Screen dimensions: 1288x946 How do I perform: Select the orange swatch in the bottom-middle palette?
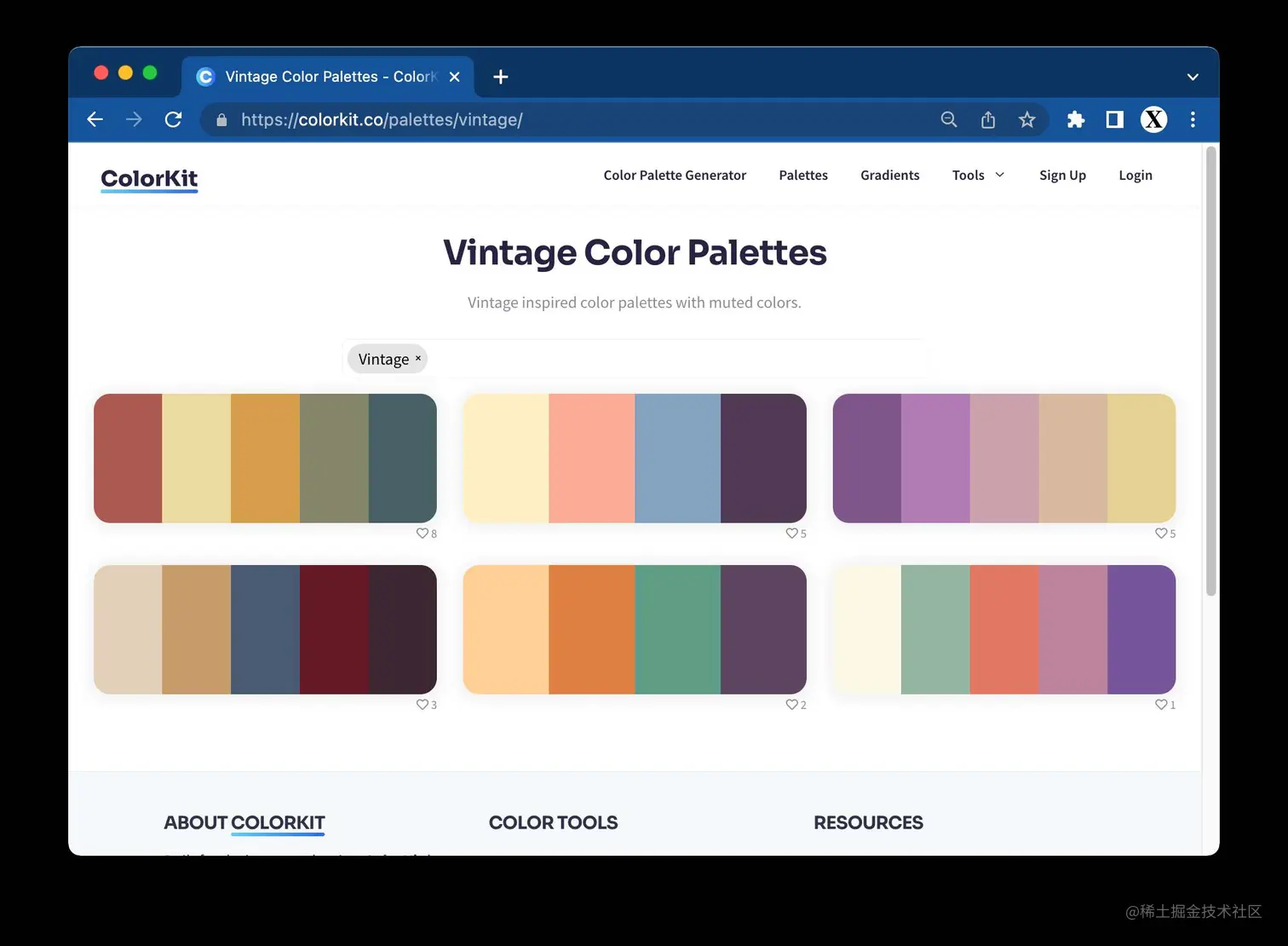tap(592, 629)
